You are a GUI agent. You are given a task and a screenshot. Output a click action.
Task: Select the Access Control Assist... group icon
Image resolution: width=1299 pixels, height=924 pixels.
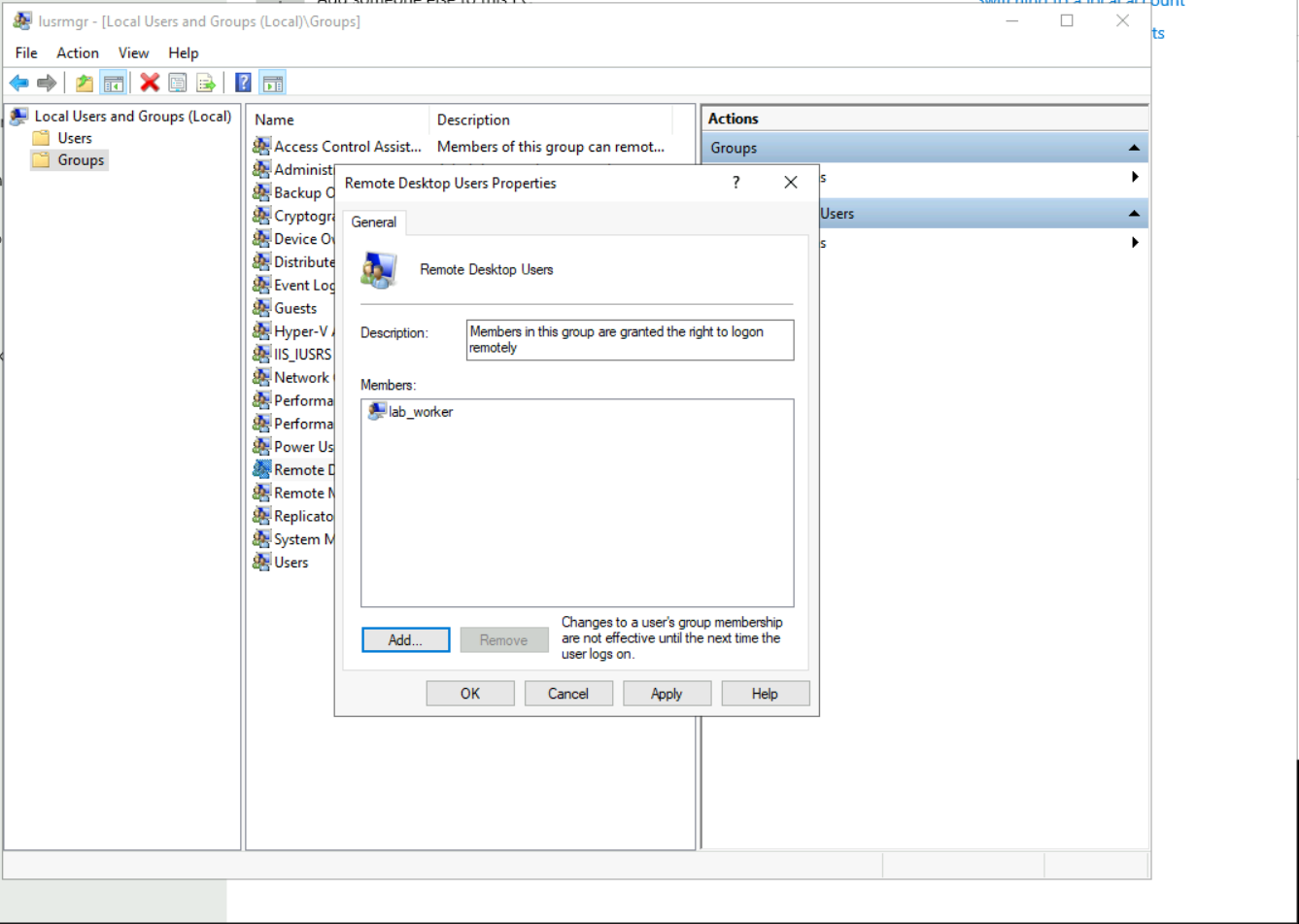click(261, 146)
